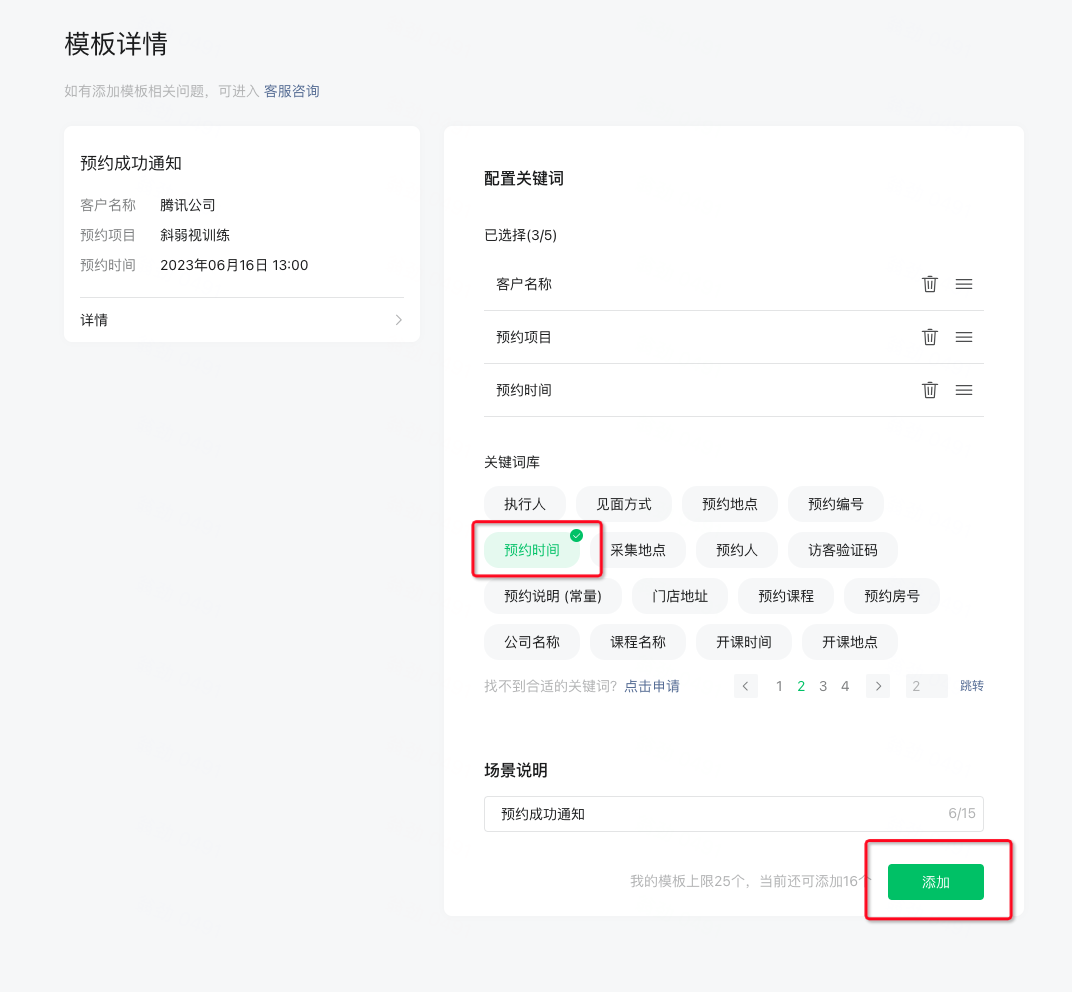The image size is (1072, 992).
Task: Delete the 预约项目 keyword row
Action: 929,337
